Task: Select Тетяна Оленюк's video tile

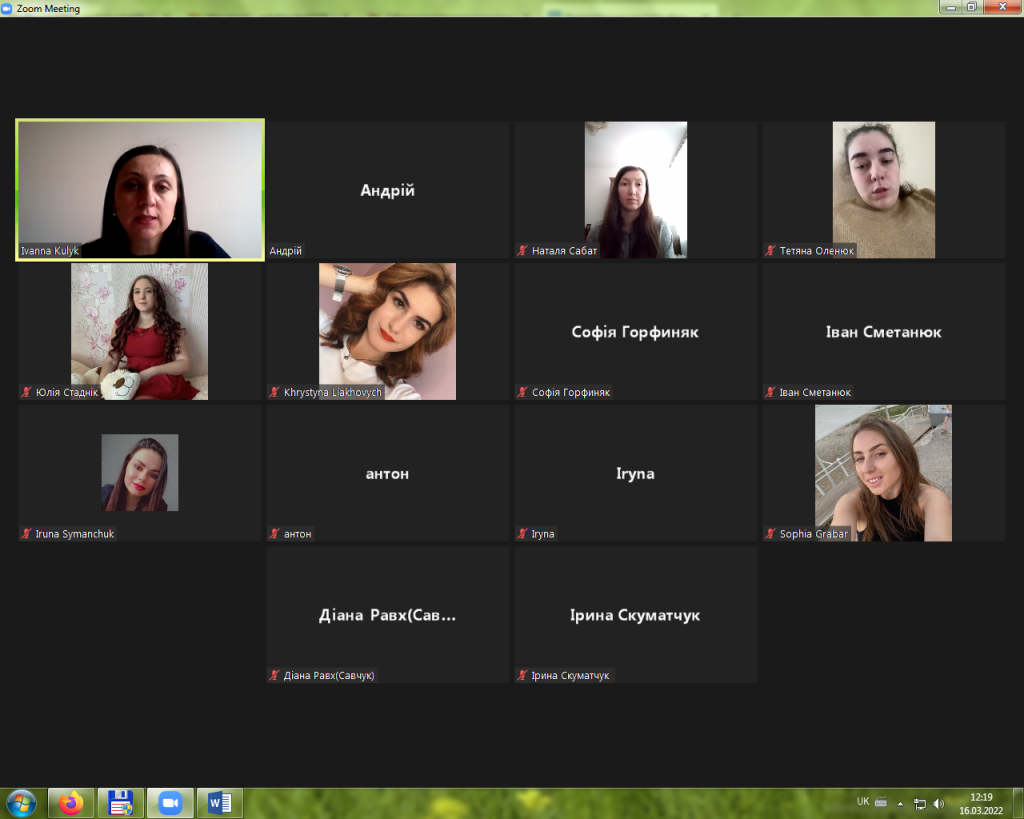Action: click(x=883, y=190)
